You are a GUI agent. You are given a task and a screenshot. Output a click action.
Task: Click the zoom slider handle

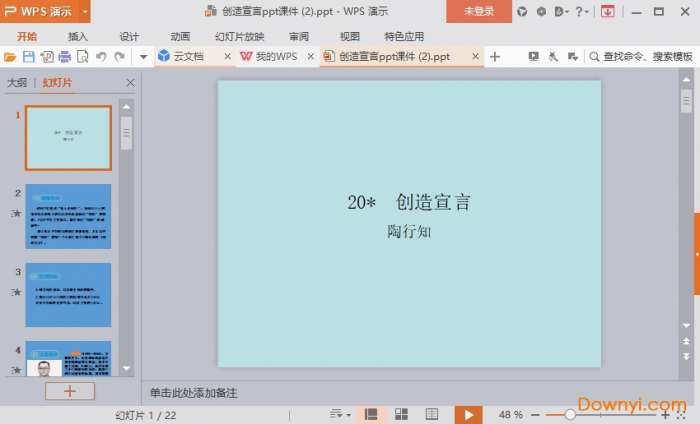coord(570,415)
